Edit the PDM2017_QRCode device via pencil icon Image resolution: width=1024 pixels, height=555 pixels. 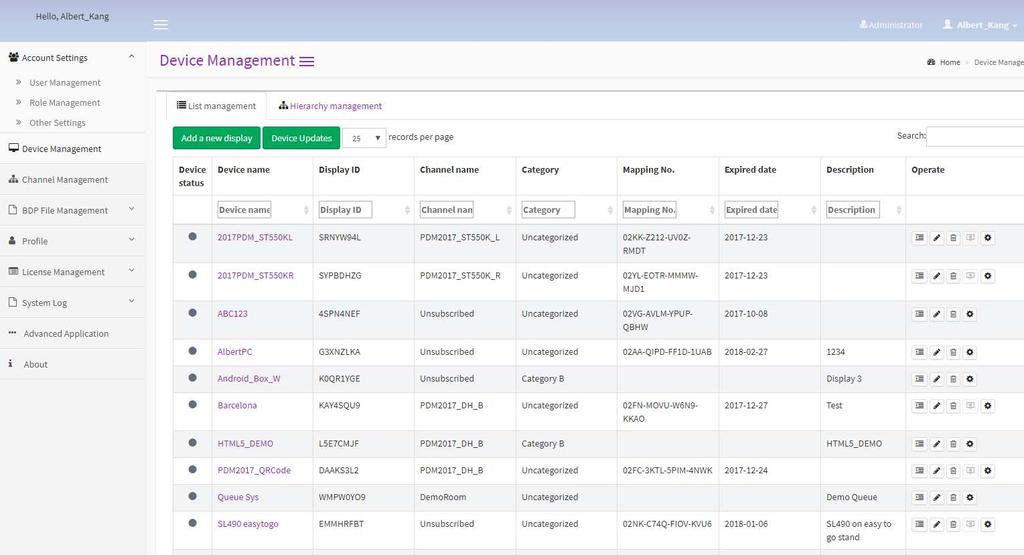(936, 471)
